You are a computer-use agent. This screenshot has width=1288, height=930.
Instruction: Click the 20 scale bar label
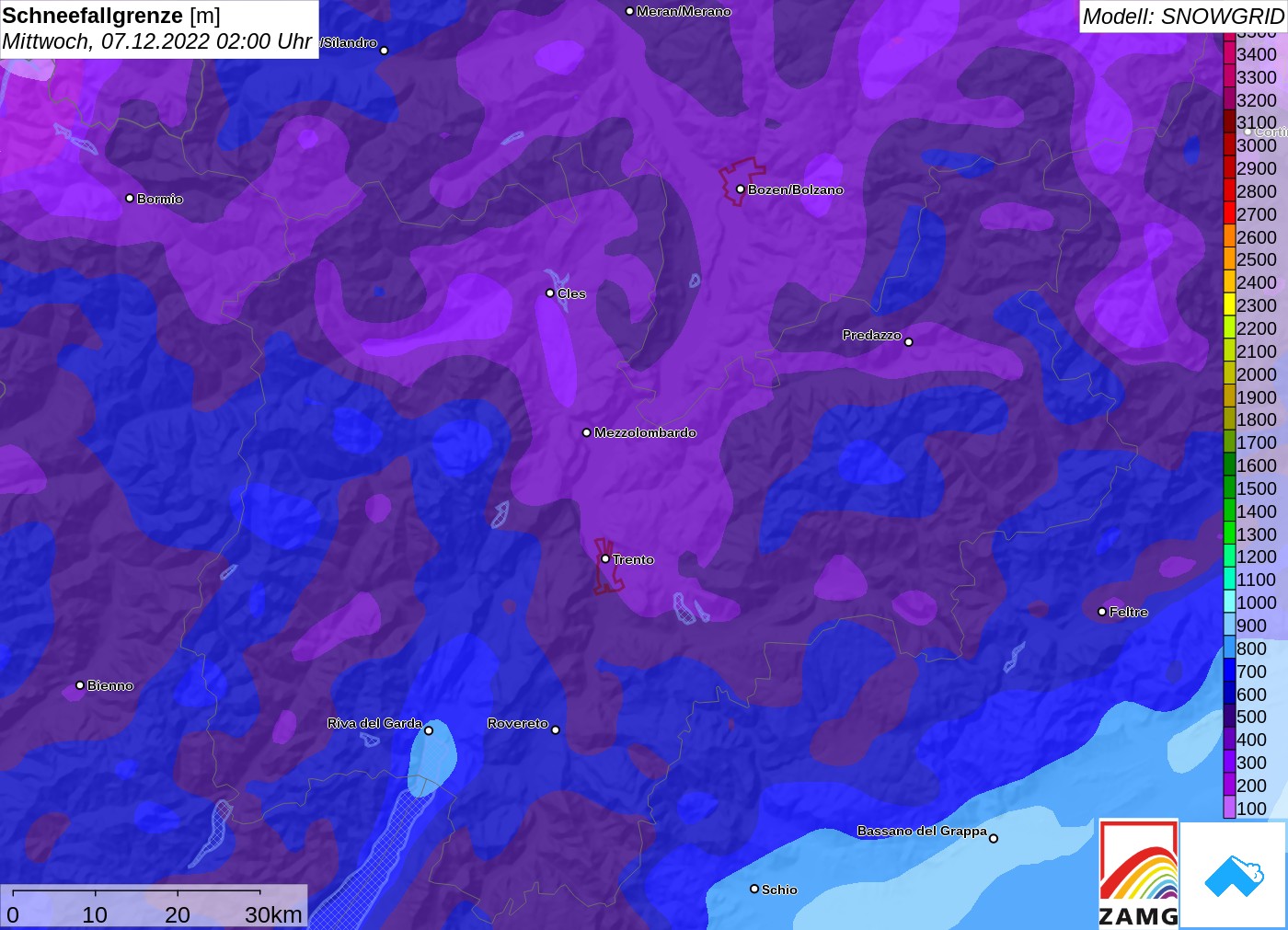point(178,914)
